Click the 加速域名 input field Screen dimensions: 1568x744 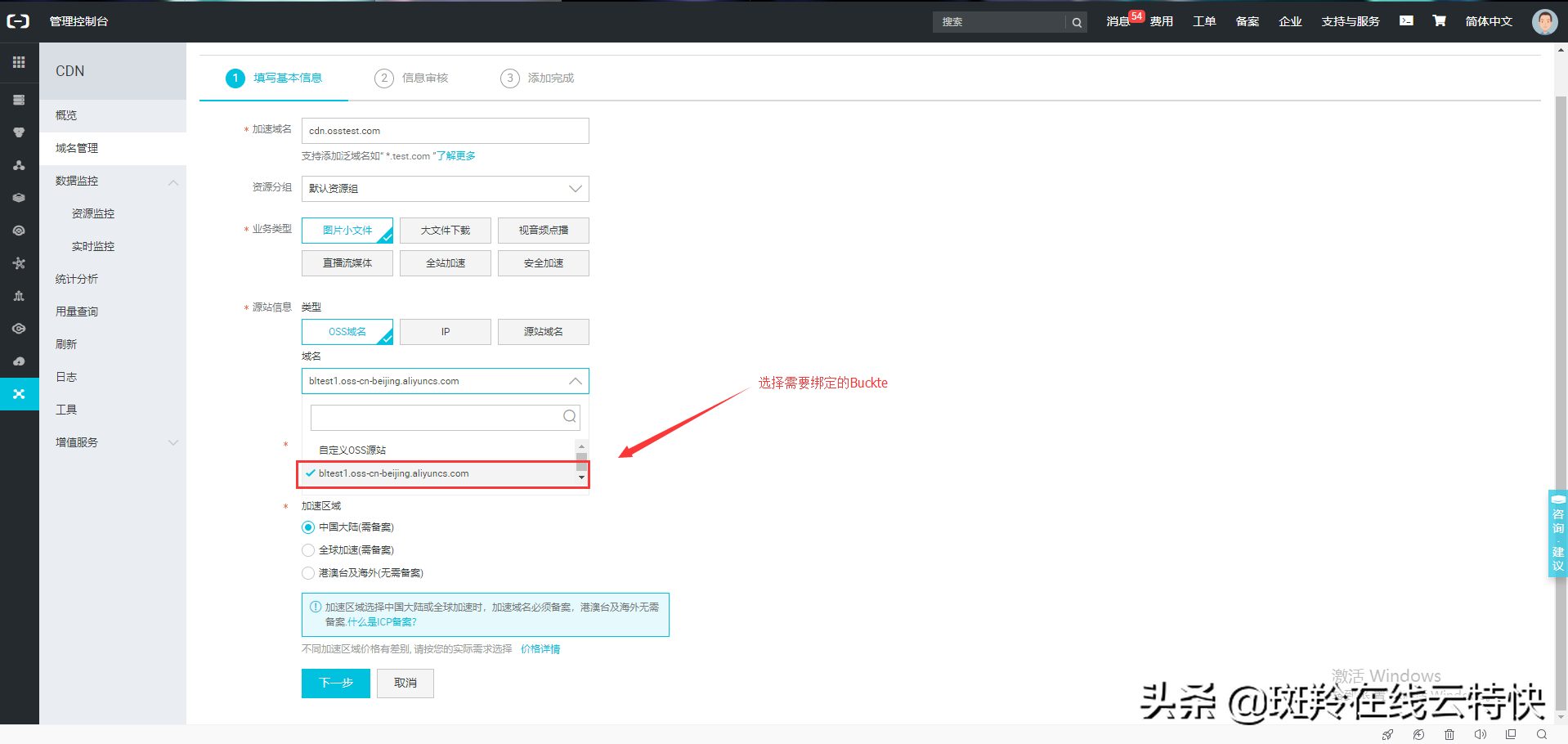pos(446,131)
